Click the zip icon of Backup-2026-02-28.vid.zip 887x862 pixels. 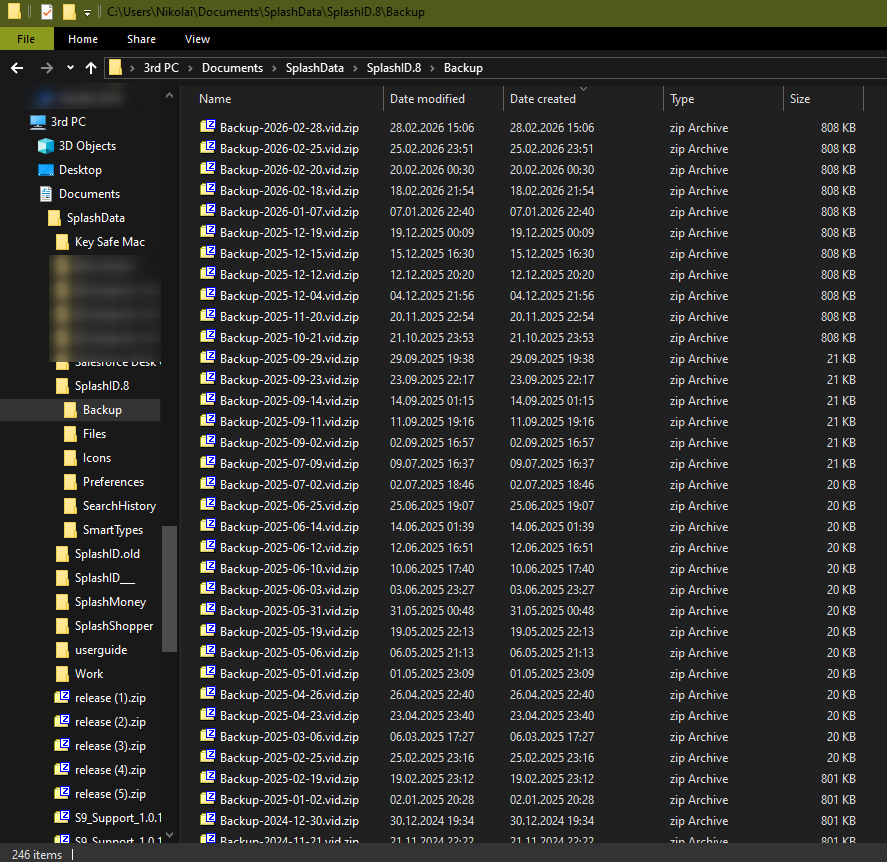(x=208, y=127)
